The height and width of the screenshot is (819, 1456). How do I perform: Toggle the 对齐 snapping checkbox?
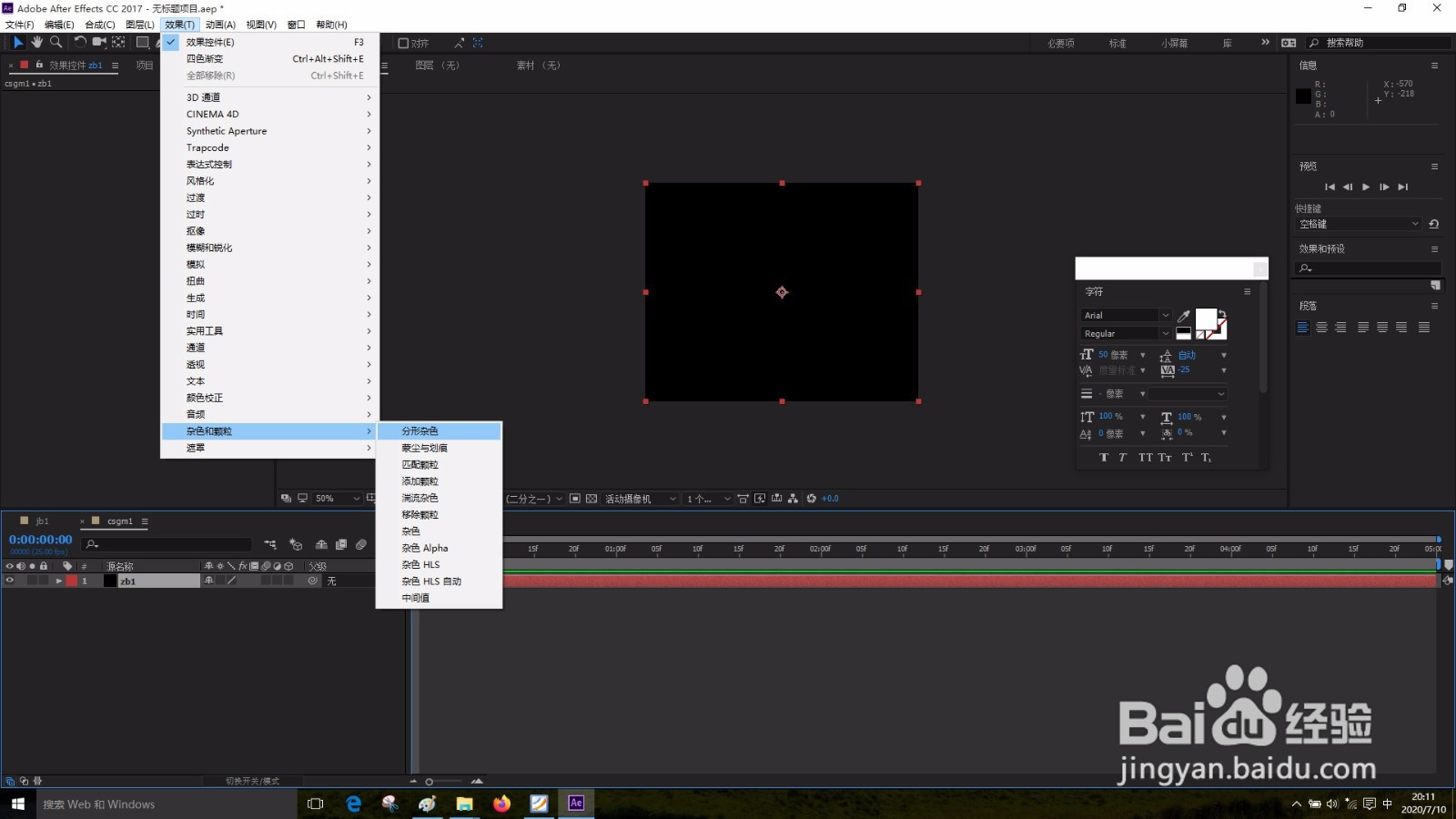click(x=404, y=43)
